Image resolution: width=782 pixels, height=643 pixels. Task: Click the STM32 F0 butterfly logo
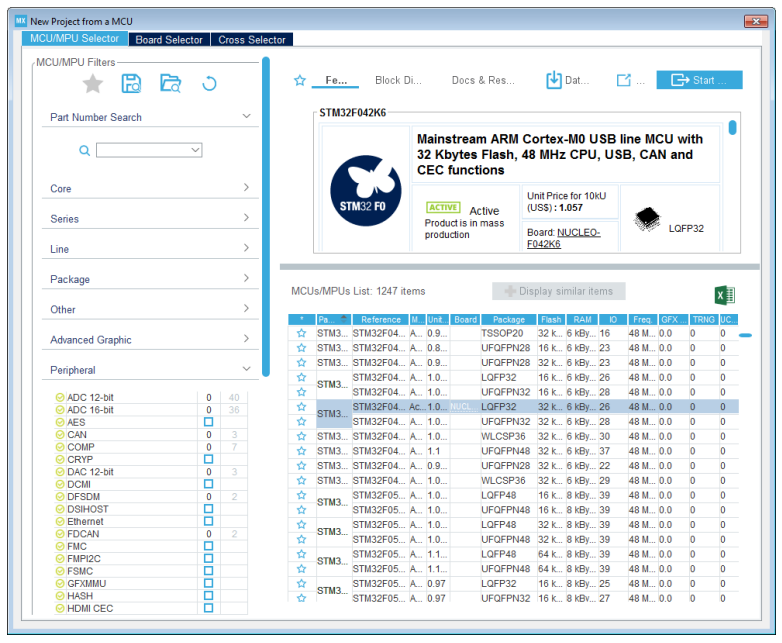click(366, 191)
